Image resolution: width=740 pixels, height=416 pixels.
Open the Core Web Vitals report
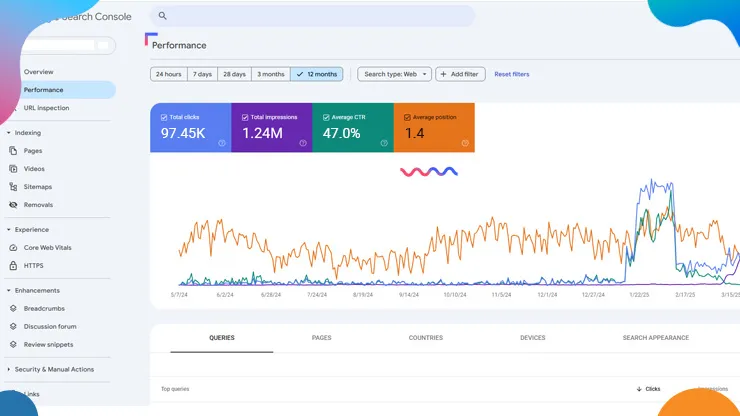click(x=47, y=247)
